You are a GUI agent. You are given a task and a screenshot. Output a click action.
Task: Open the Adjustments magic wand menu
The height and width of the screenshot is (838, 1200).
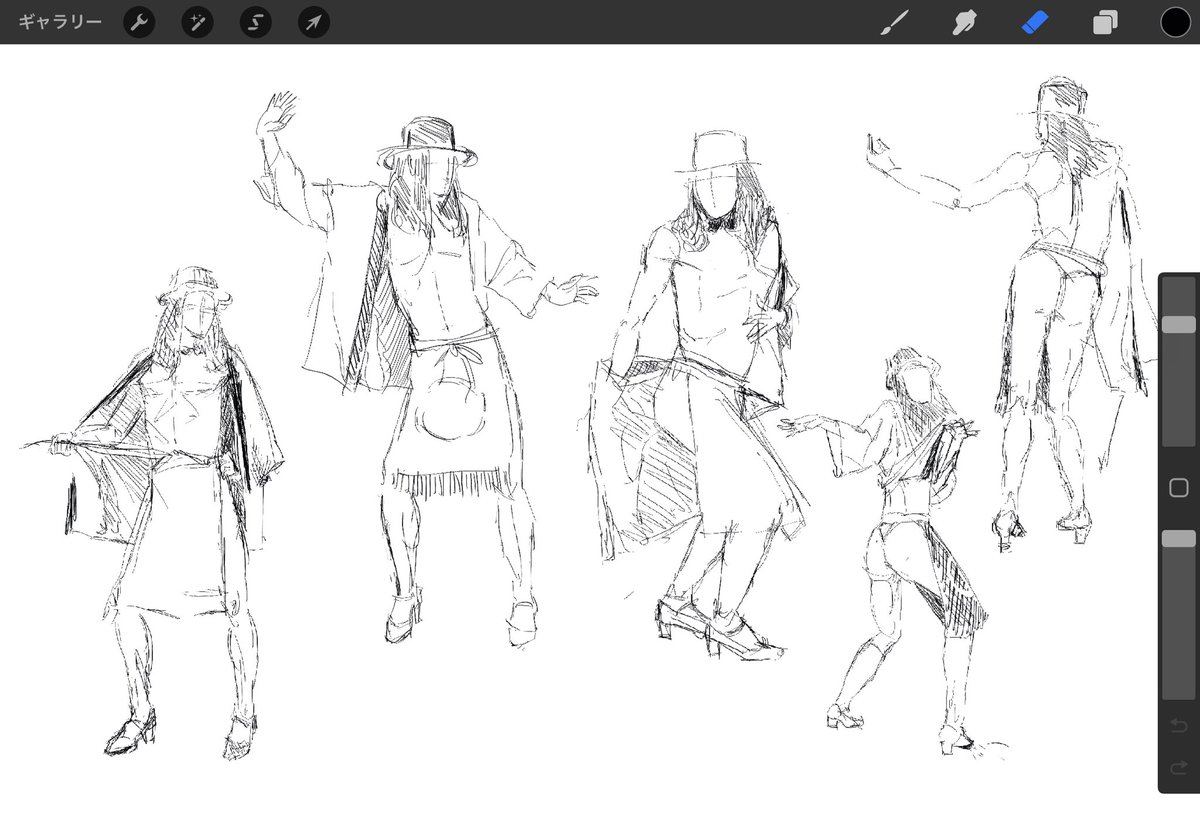pyautogui.click(x=197, y=22)
